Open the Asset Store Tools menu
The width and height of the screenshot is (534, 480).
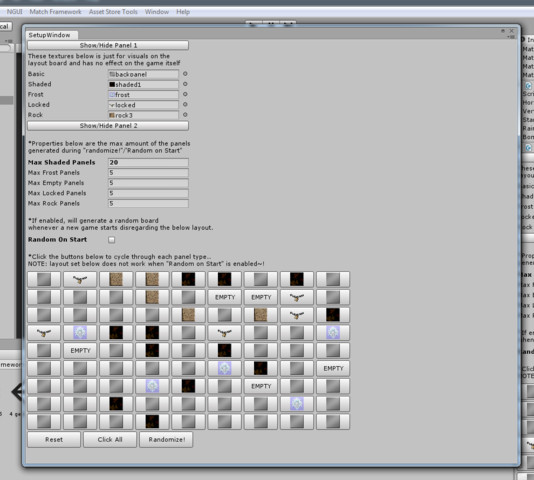(113, 12)
